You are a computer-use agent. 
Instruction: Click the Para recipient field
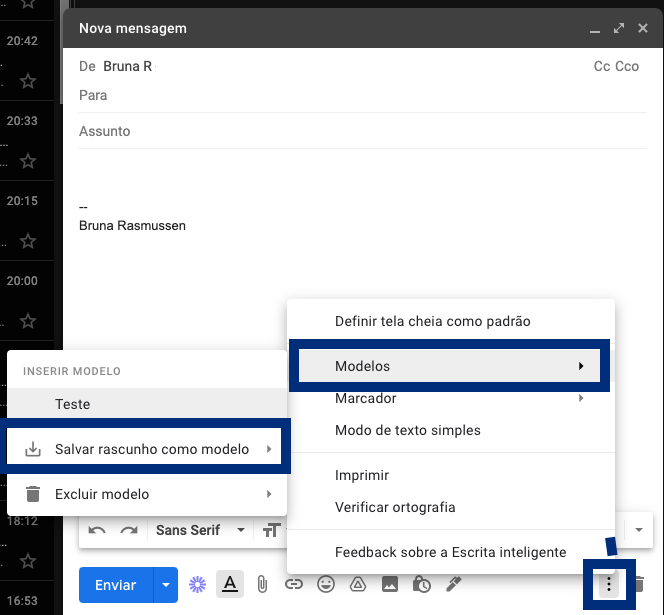pos(363,95)
